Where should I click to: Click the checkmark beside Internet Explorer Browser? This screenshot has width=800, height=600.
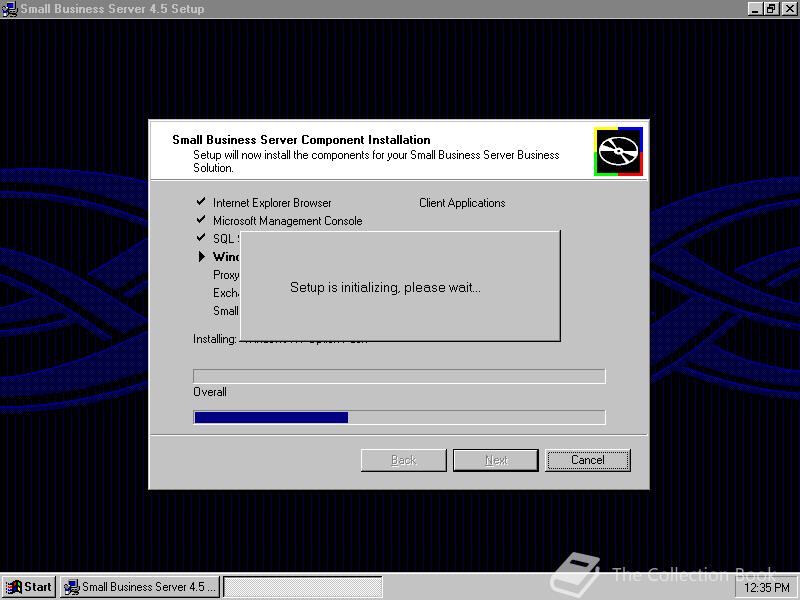201,202
